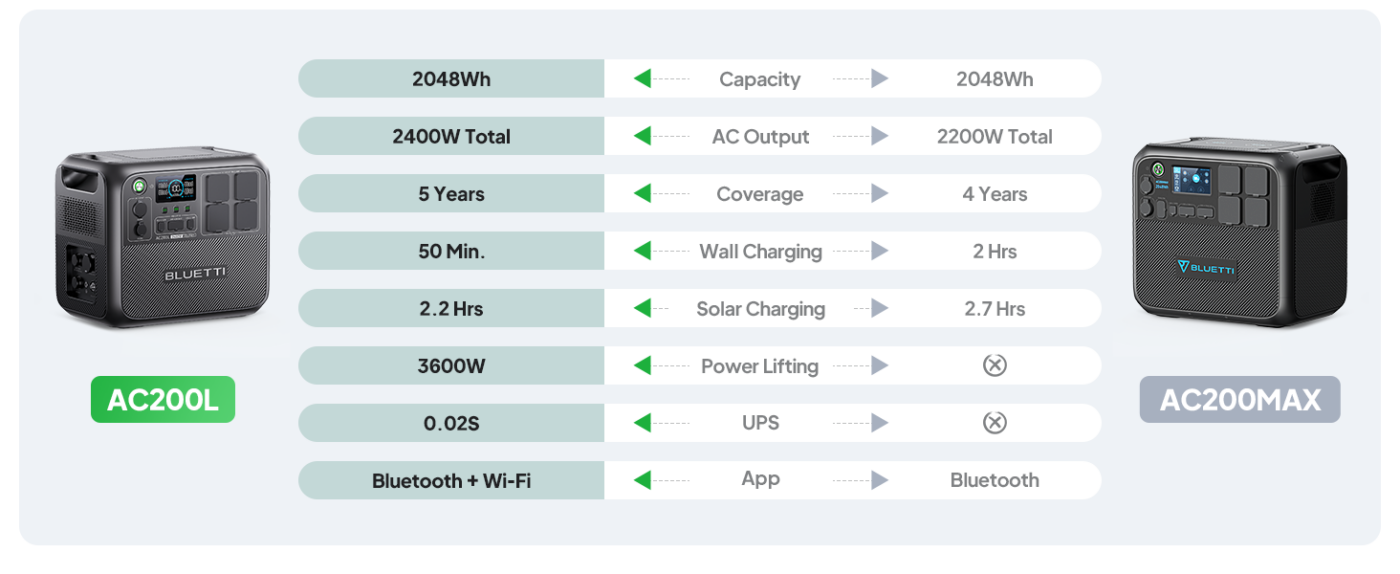Select the green AC200L label
1400x574 pixels.
pyautogui.click(x=163, y=400)
